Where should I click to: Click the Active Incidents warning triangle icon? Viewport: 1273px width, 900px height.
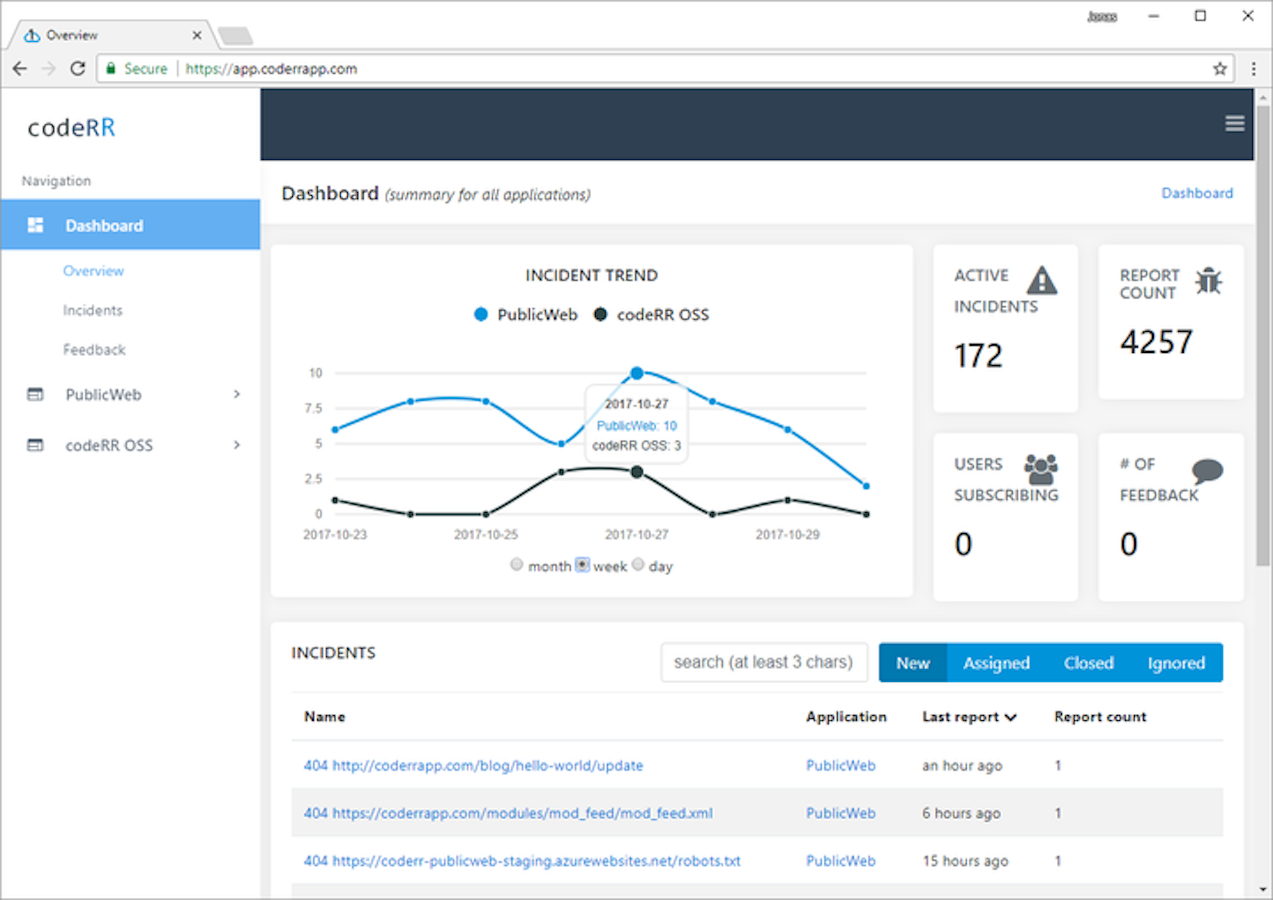click(x=1042, y=280)
